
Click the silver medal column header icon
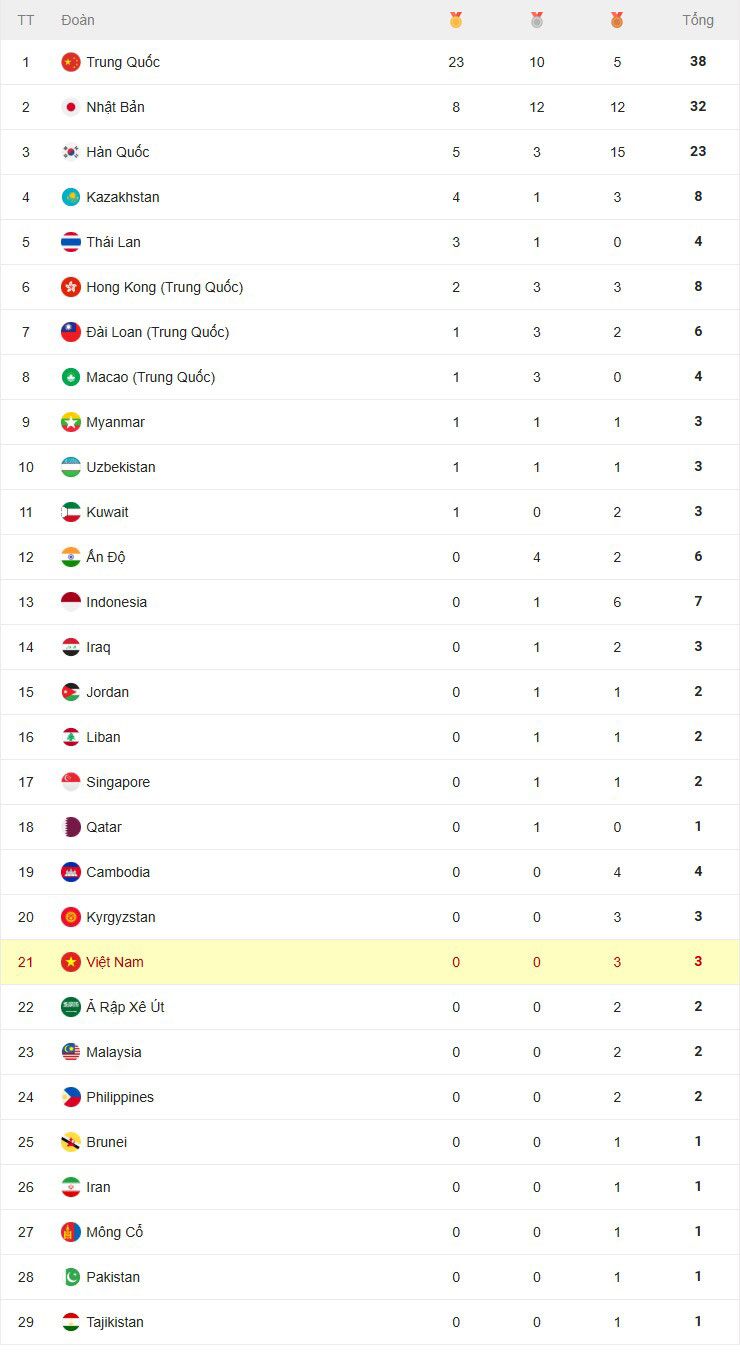(537, 20)
